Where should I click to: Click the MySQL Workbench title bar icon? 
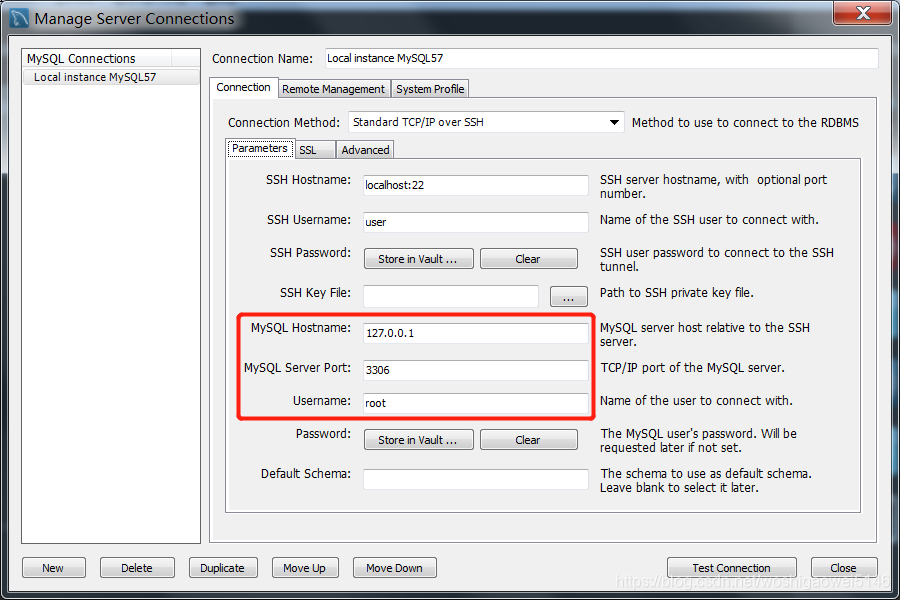[18, 17]
